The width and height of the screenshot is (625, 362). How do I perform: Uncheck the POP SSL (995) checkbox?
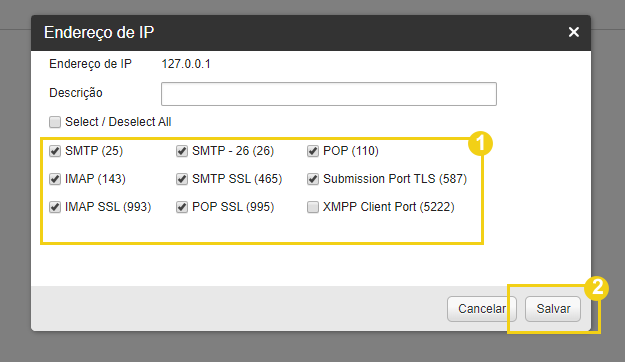point(182,207)
